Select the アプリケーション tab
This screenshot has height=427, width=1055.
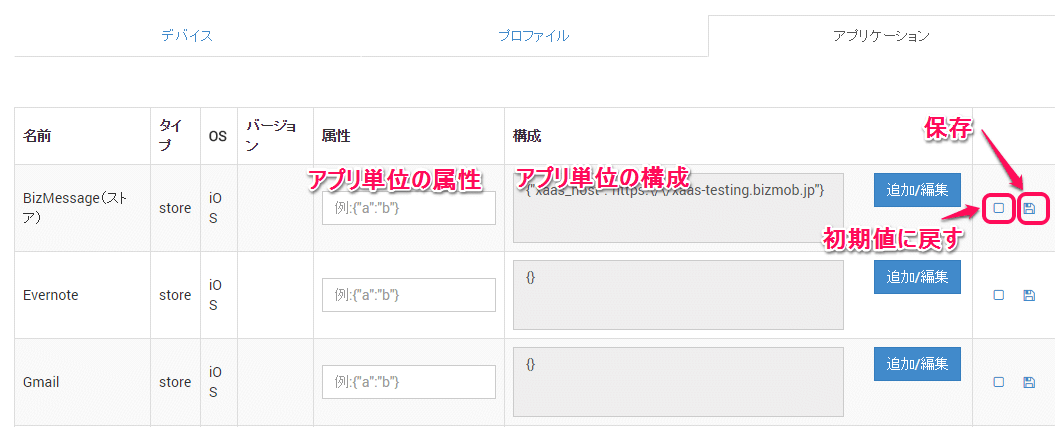881,36
